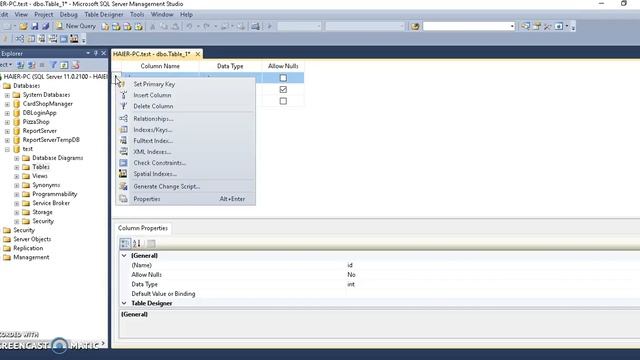This screenshot has width=640, height=360.
Task: Open the Connect dropdown in Object Explorer
Action: point(6,65)
